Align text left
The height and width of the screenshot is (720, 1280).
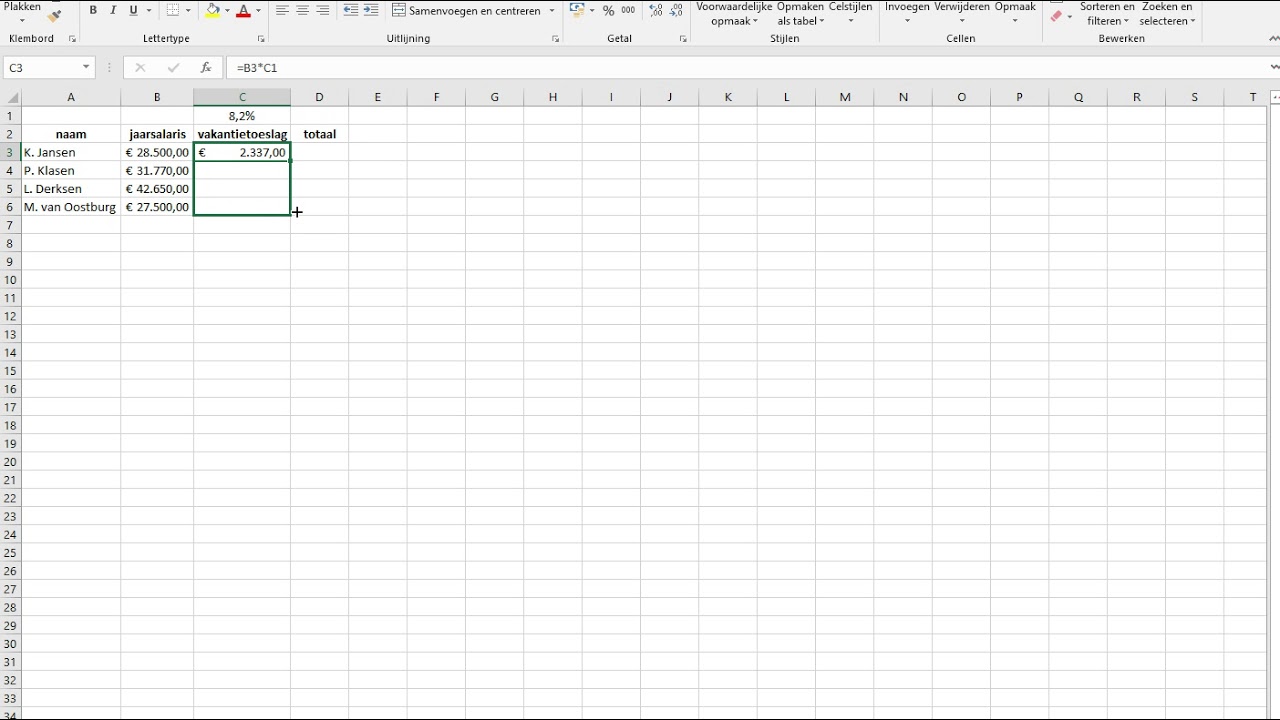282,10
